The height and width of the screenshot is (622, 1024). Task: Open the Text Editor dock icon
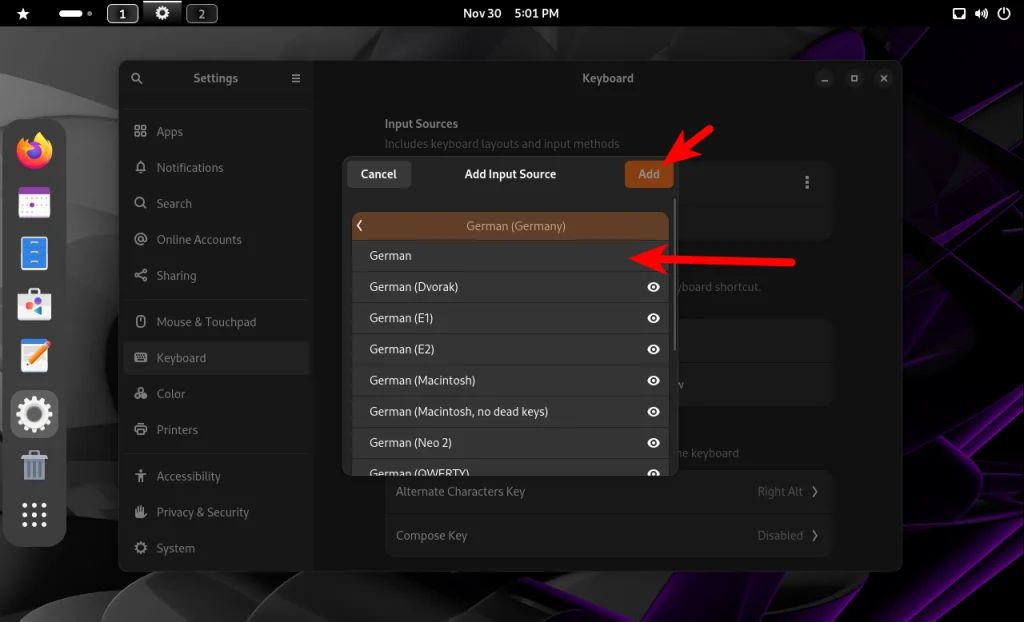tap(35, 355)
